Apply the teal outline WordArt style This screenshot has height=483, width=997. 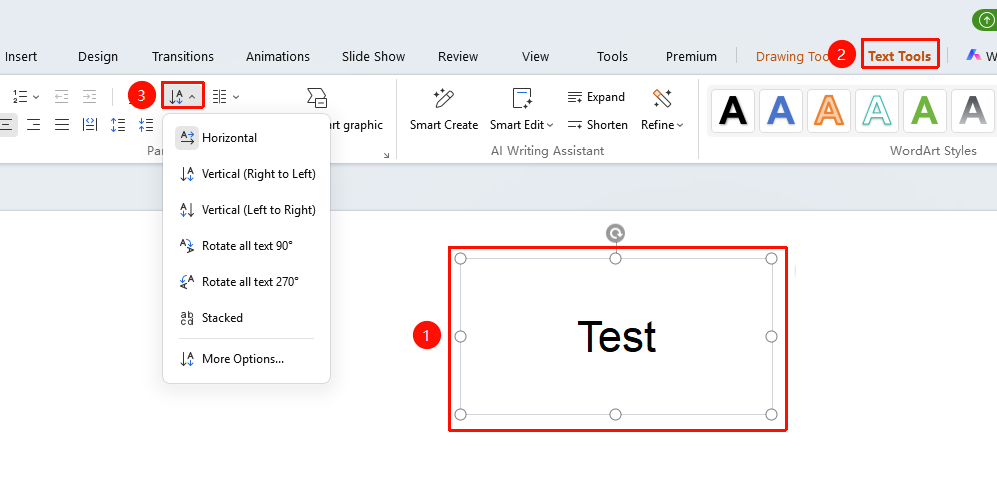pos(876,111)
